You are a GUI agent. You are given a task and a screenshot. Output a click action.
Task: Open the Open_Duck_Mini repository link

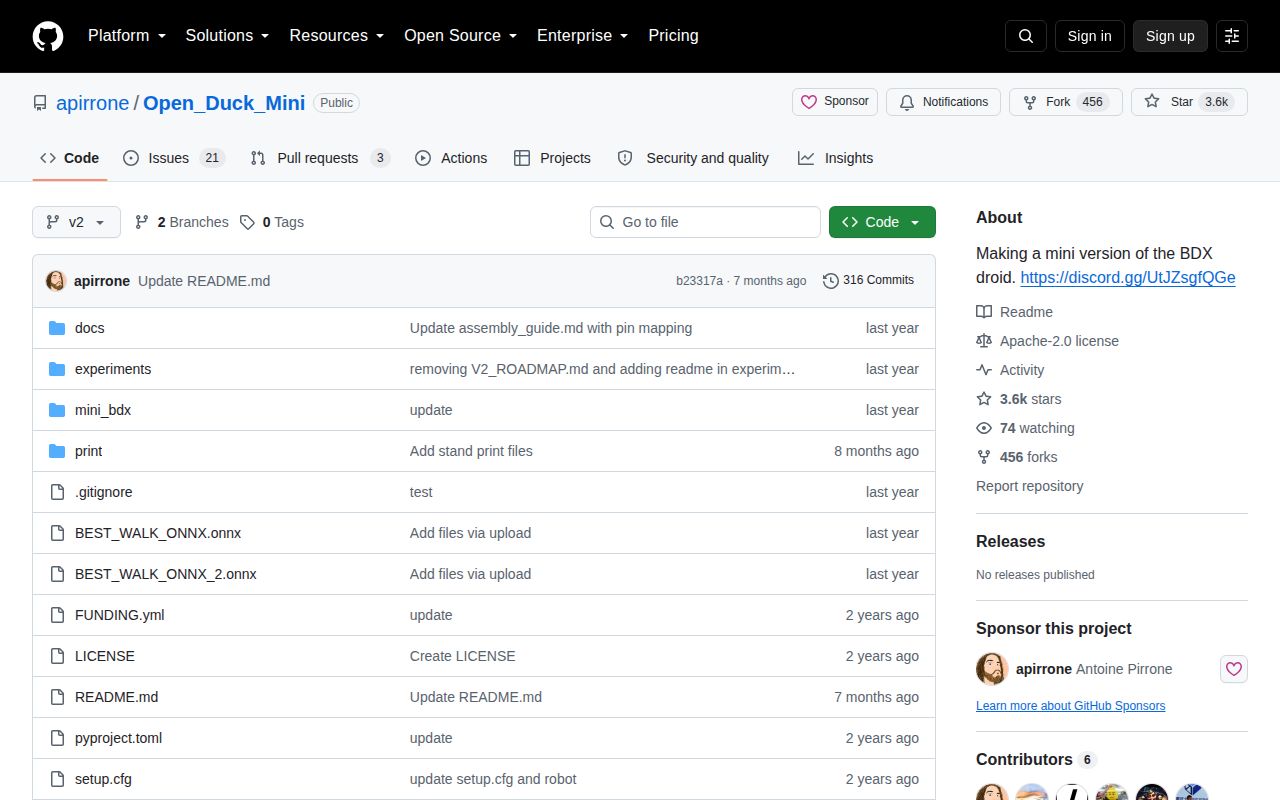click(x=224, y=103)
